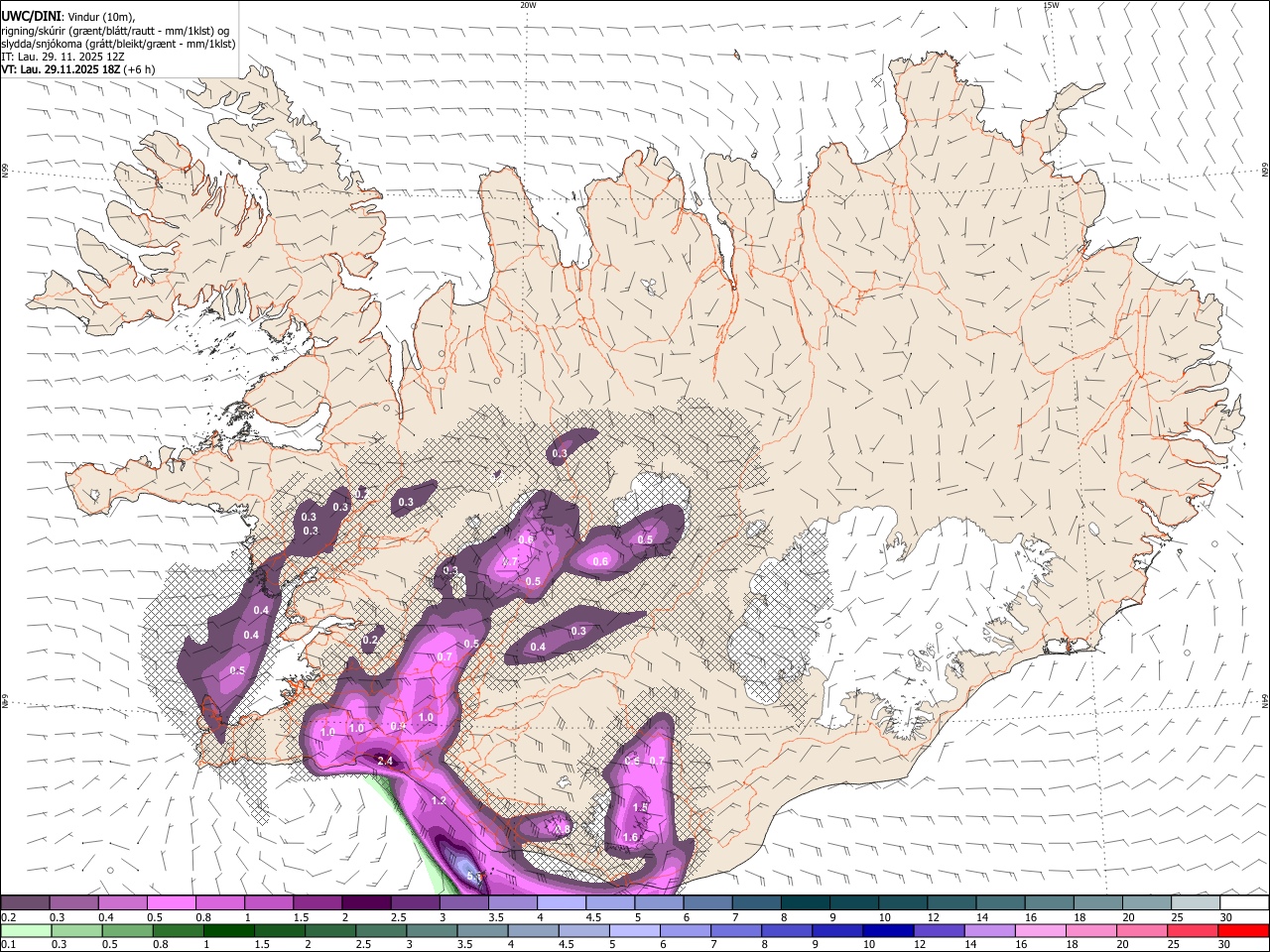1270x952 pixels.
Task: Click the 5.7 precipitation value near the bottom
Action: (x=473, y=877)
